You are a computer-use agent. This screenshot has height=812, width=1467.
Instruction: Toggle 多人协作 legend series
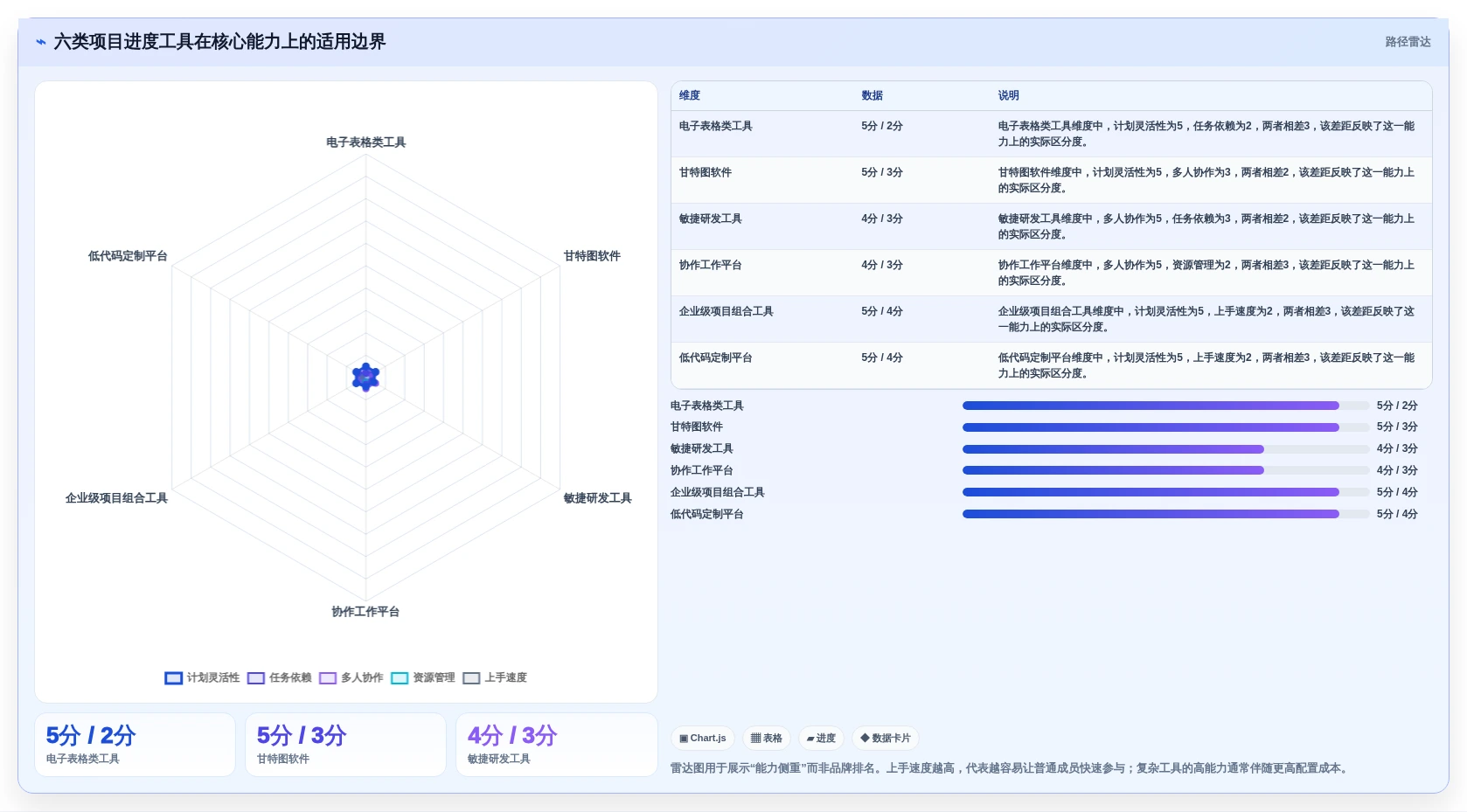[x=351, y=677]
